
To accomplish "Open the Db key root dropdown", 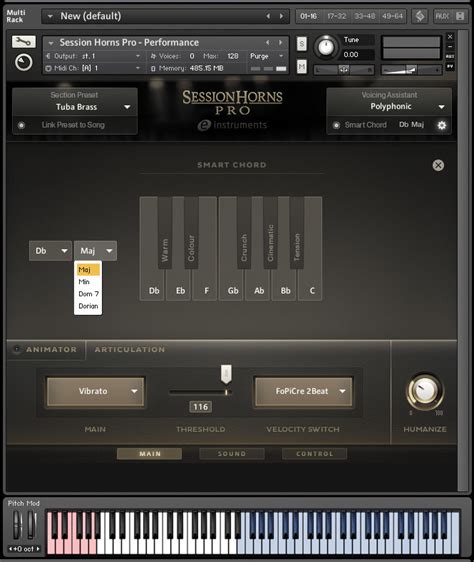I will tap(50, 251).
